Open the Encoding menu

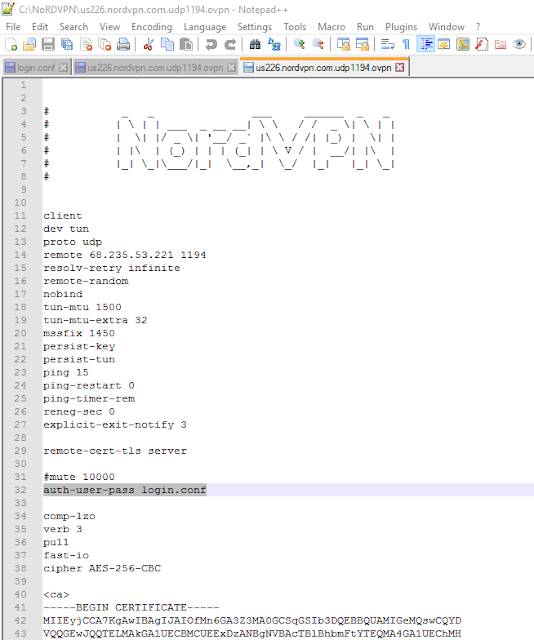151,27
